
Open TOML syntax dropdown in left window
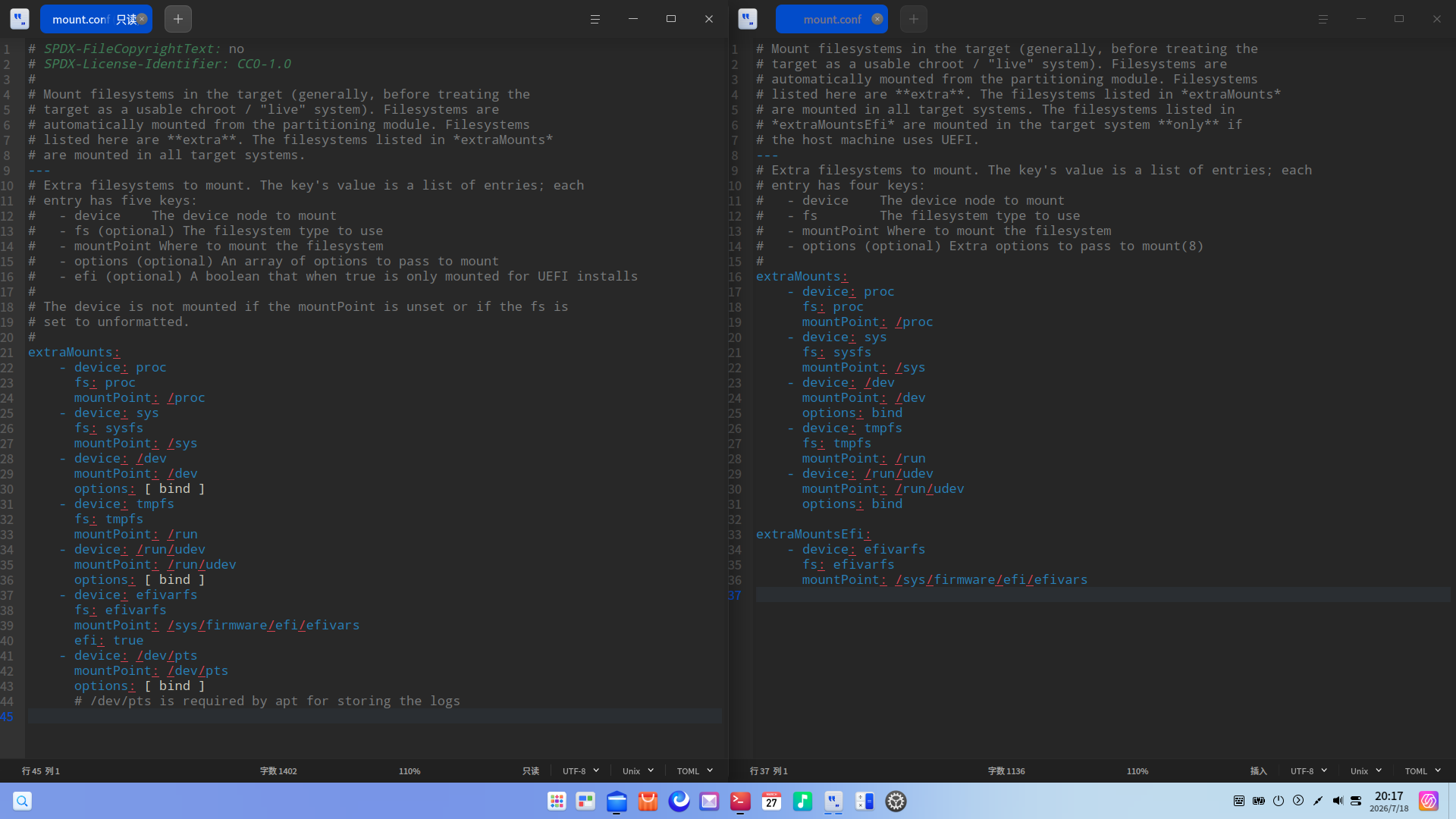pyautogui.click(x=695, y=770)
